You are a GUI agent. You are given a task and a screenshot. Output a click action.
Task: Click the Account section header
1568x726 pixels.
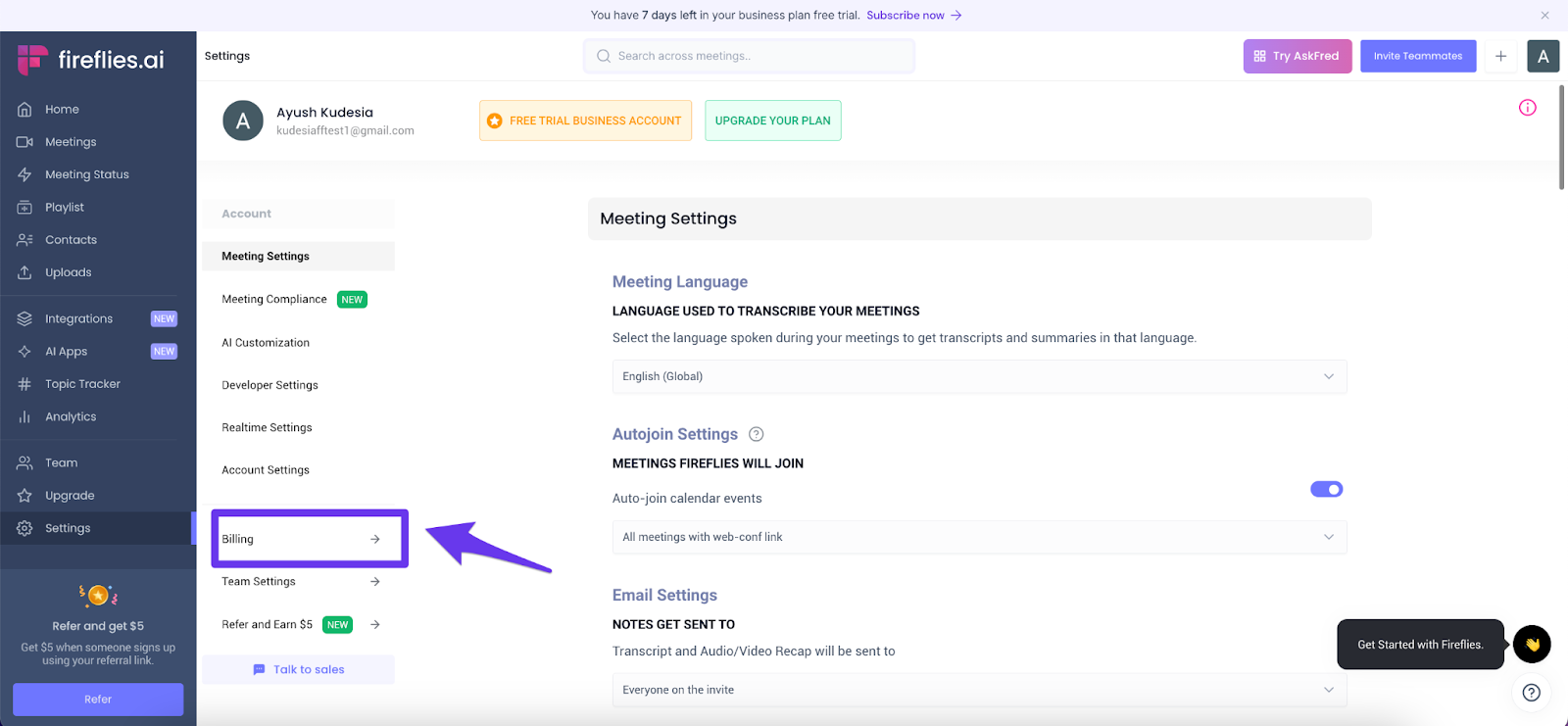[298, 214]
